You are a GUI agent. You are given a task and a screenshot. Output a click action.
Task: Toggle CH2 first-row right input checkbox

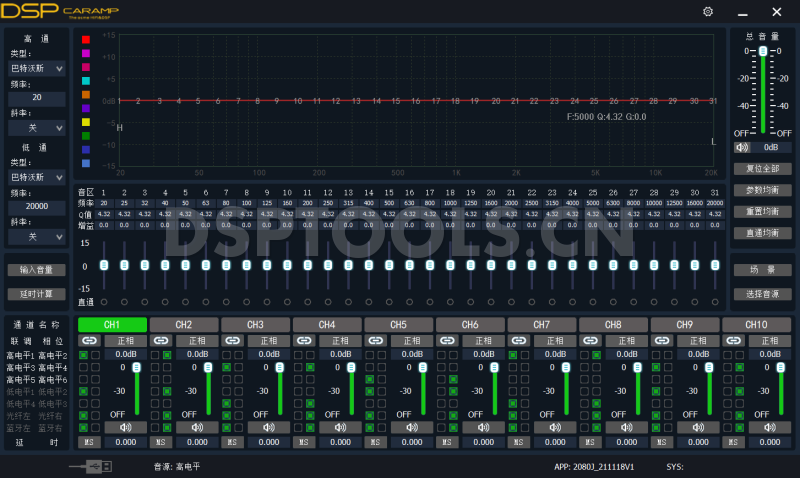166,355
